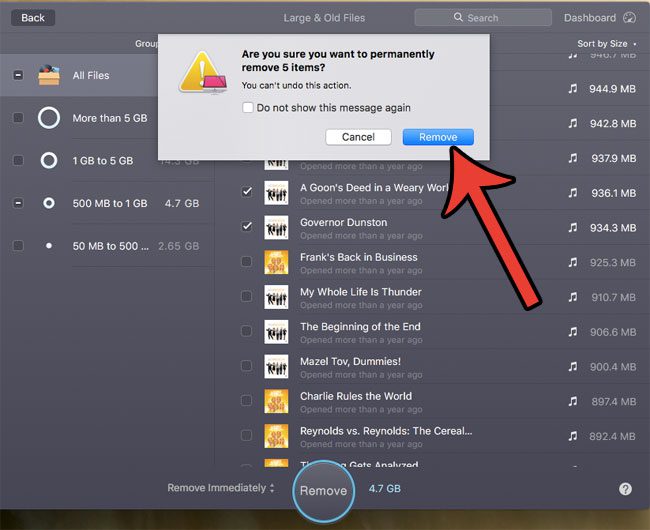Click the All Files box icon
The image size is (650, 530).
49,75
